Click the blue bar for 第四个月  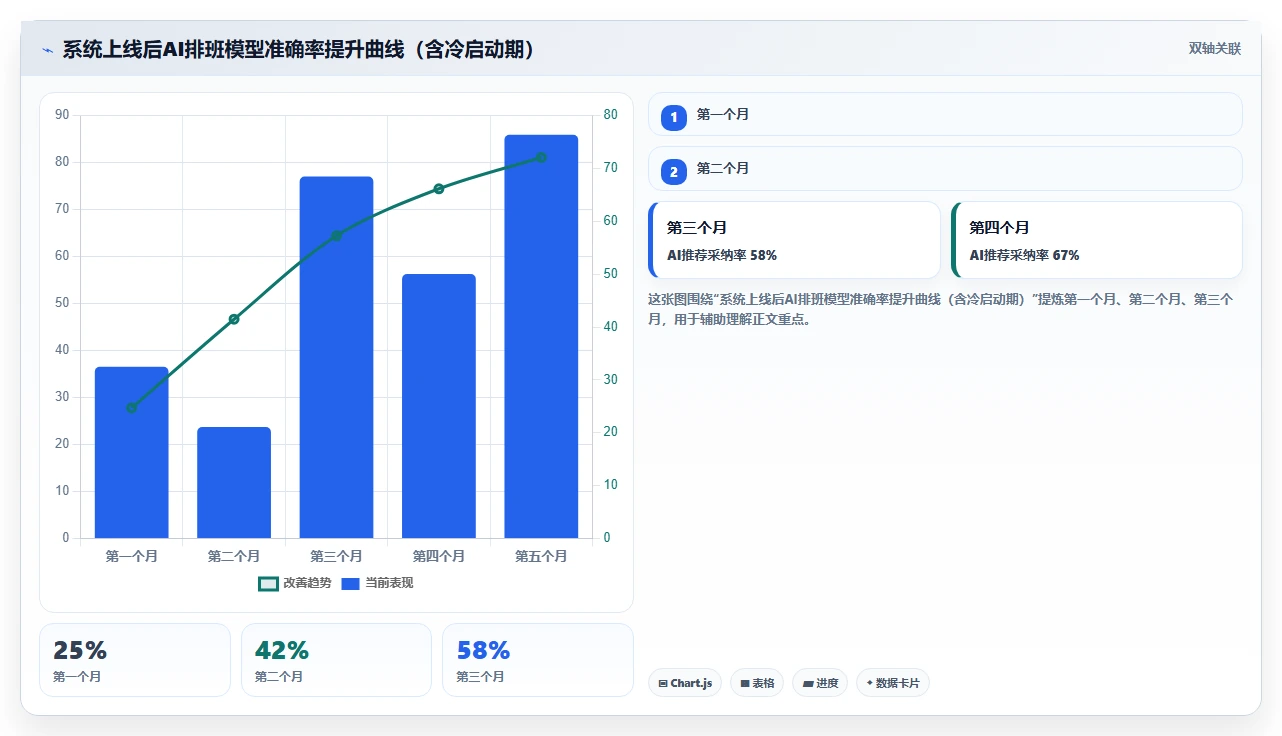click(439, 406)
